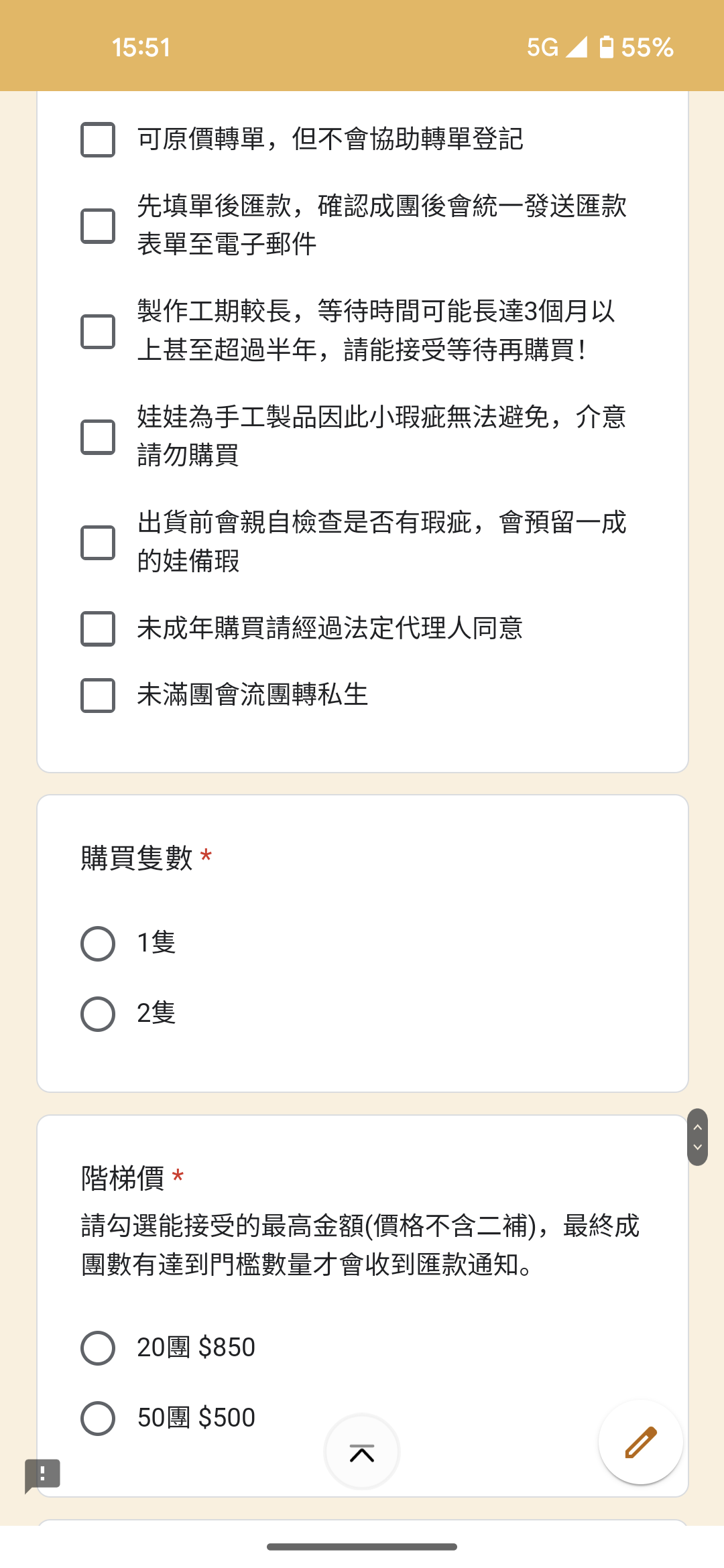724x1568 pixels.
Task: Select the 1隻 radio option
Action: point(98,944)
